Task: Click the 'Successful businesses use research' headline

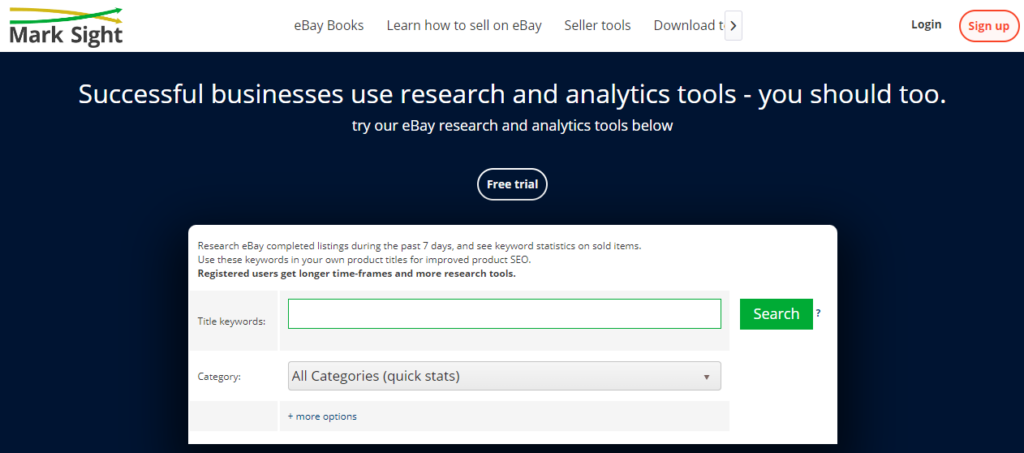Action: pos(512,95)
